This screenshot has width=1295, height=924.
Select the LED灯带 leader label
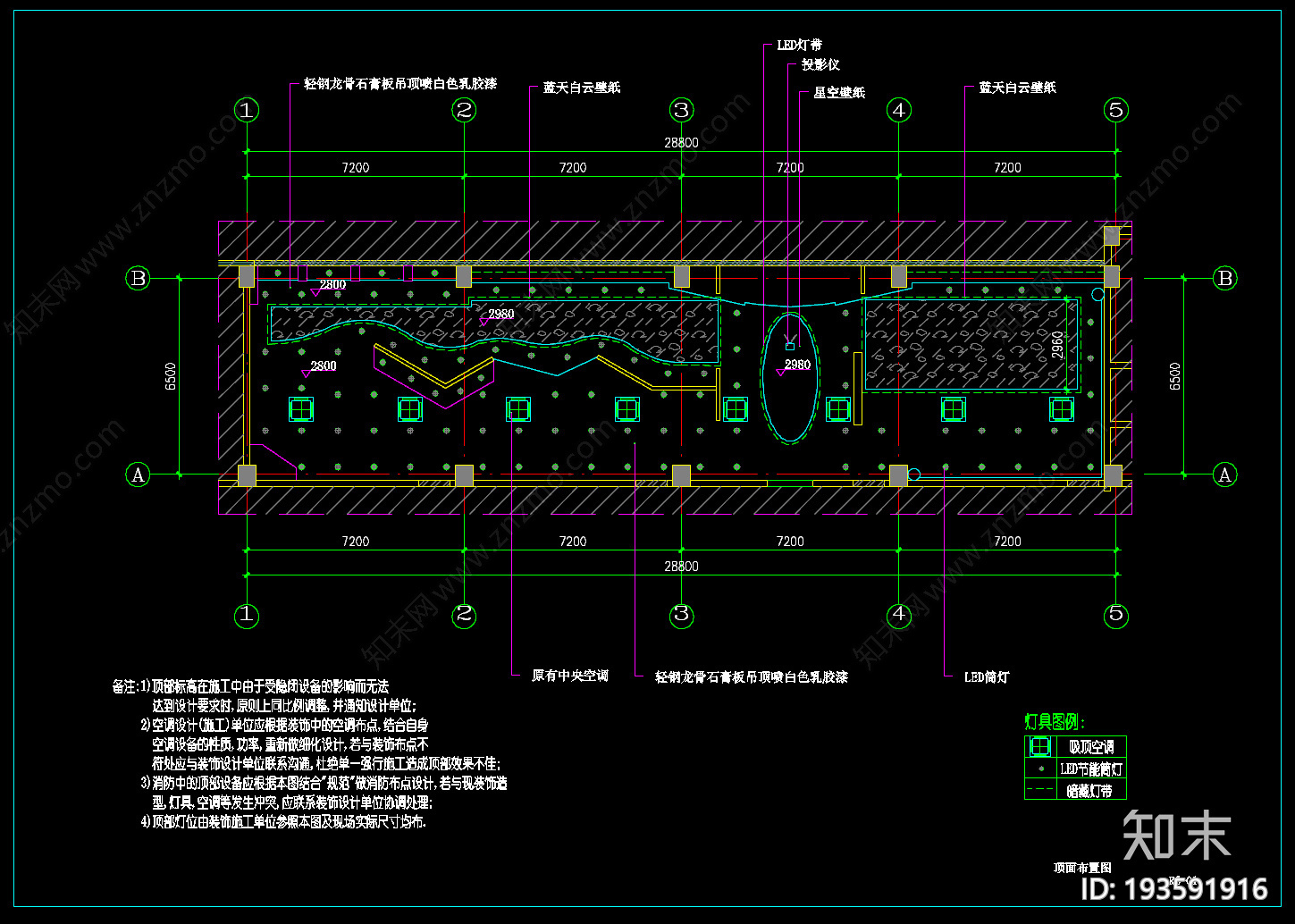[799, 45]
